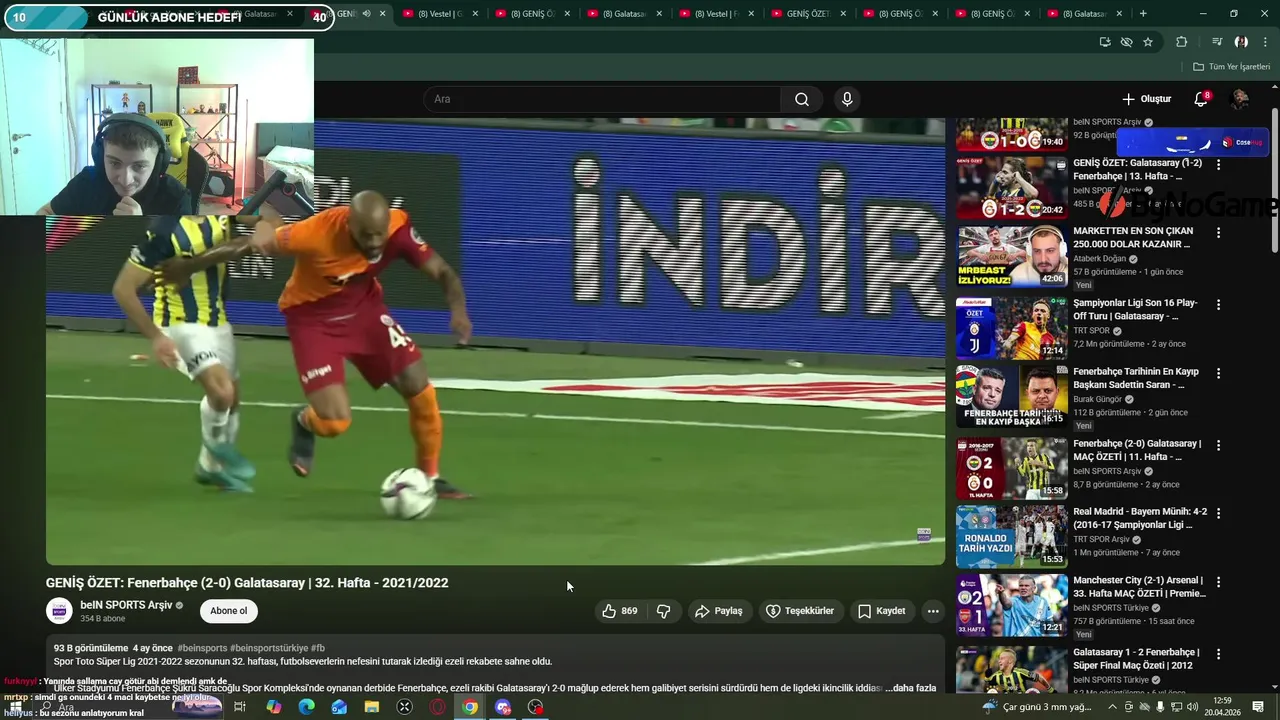The height and width of the screenshot is (720, 1280).
Task: Switch to the GENİŞ ÖZET tab without counter
Action: coord(806,14)
